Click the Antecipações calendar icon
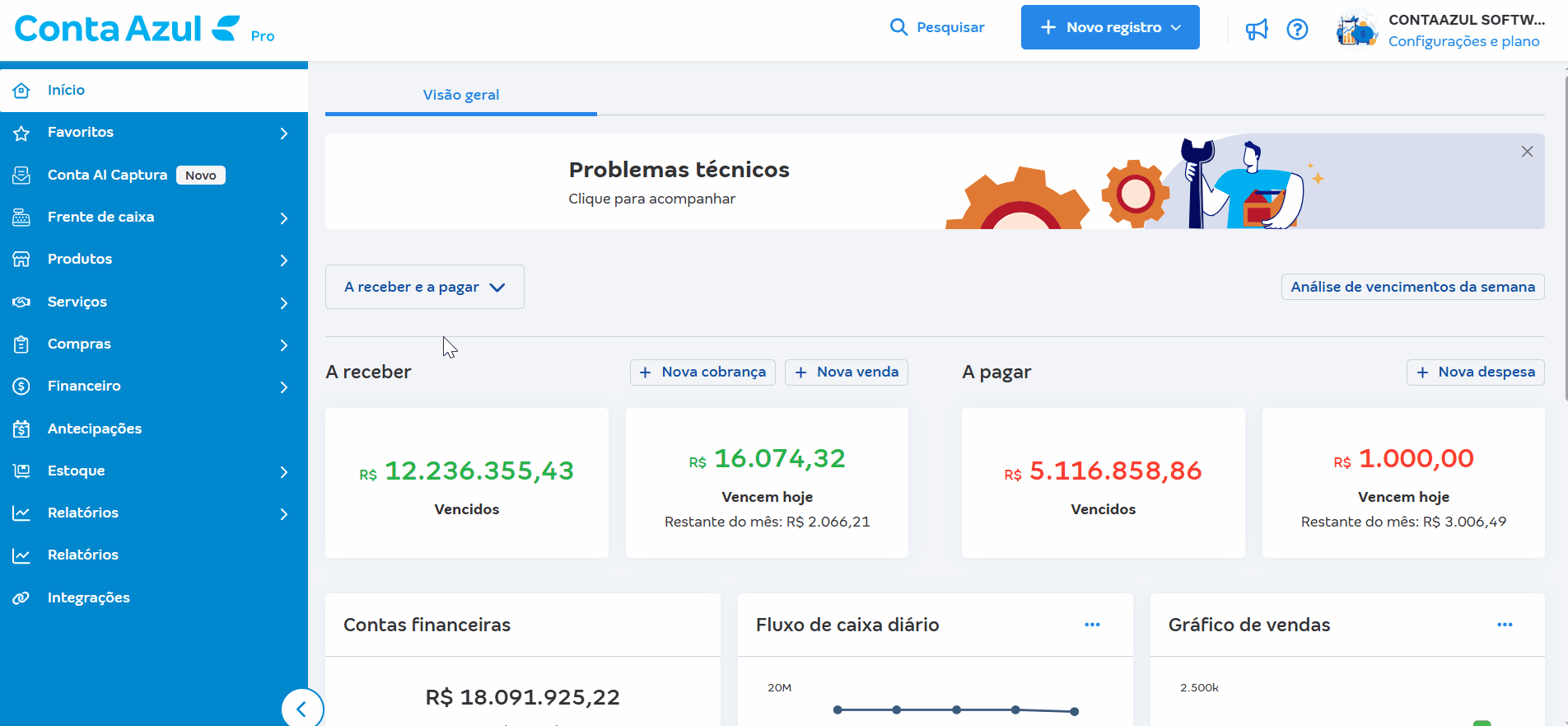1568x726 pixels. coord(21,429)
